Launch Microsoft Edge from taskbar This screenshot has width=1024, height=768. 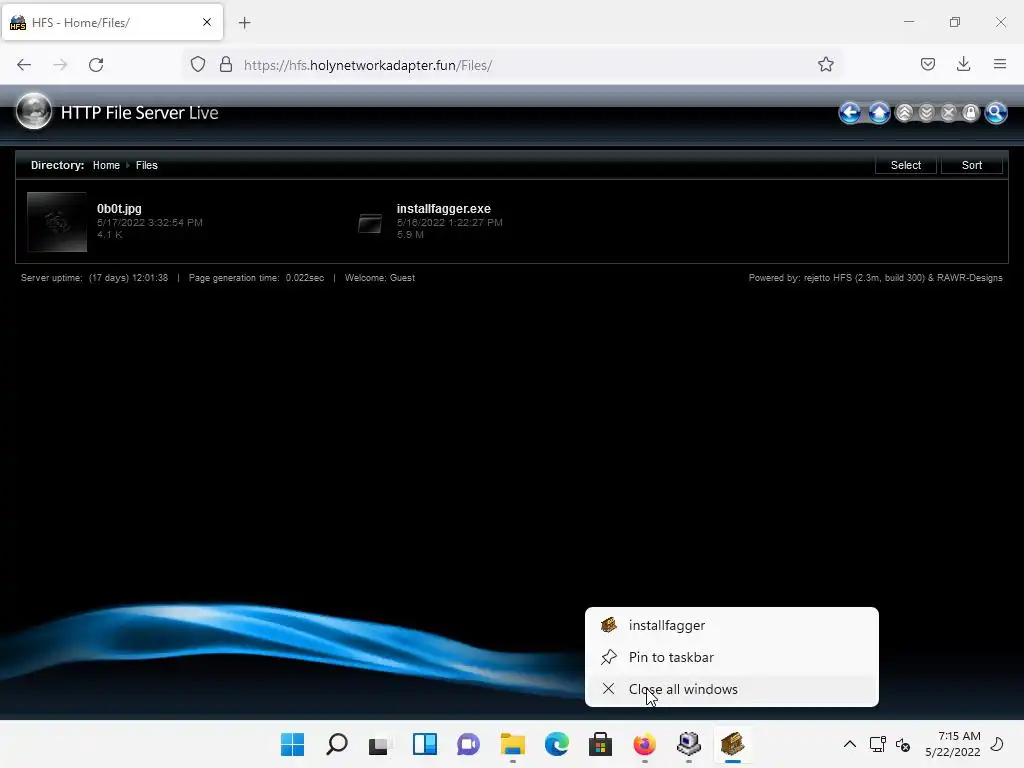coord(556,744)
